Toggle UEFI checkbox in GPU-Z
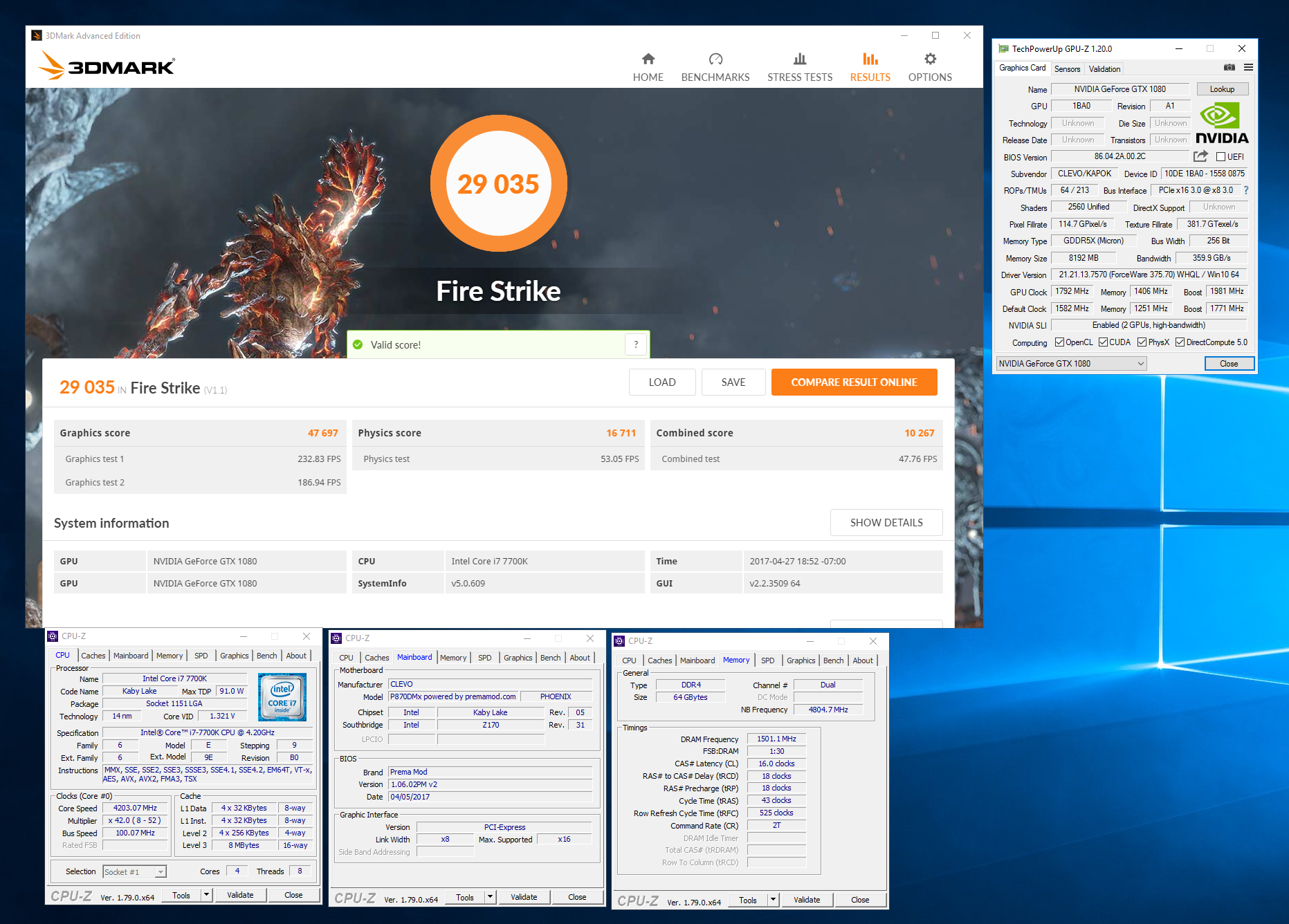This screenshot has height=924, width=1289. coord(1221,157)
